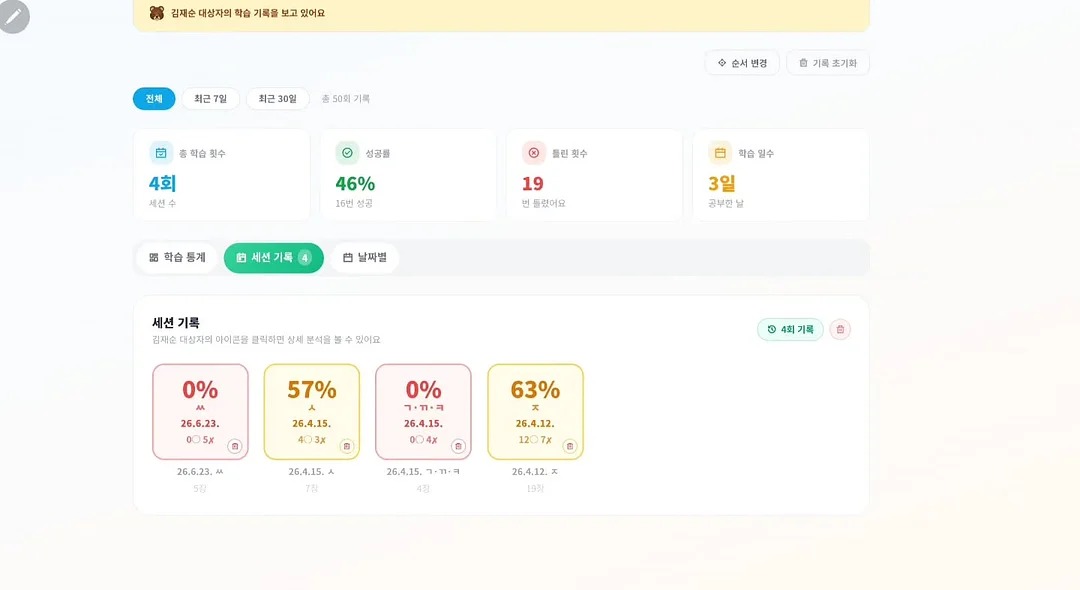Click the 19 wrong count value
1080x590 pixels.
click(x=532, y=184)
